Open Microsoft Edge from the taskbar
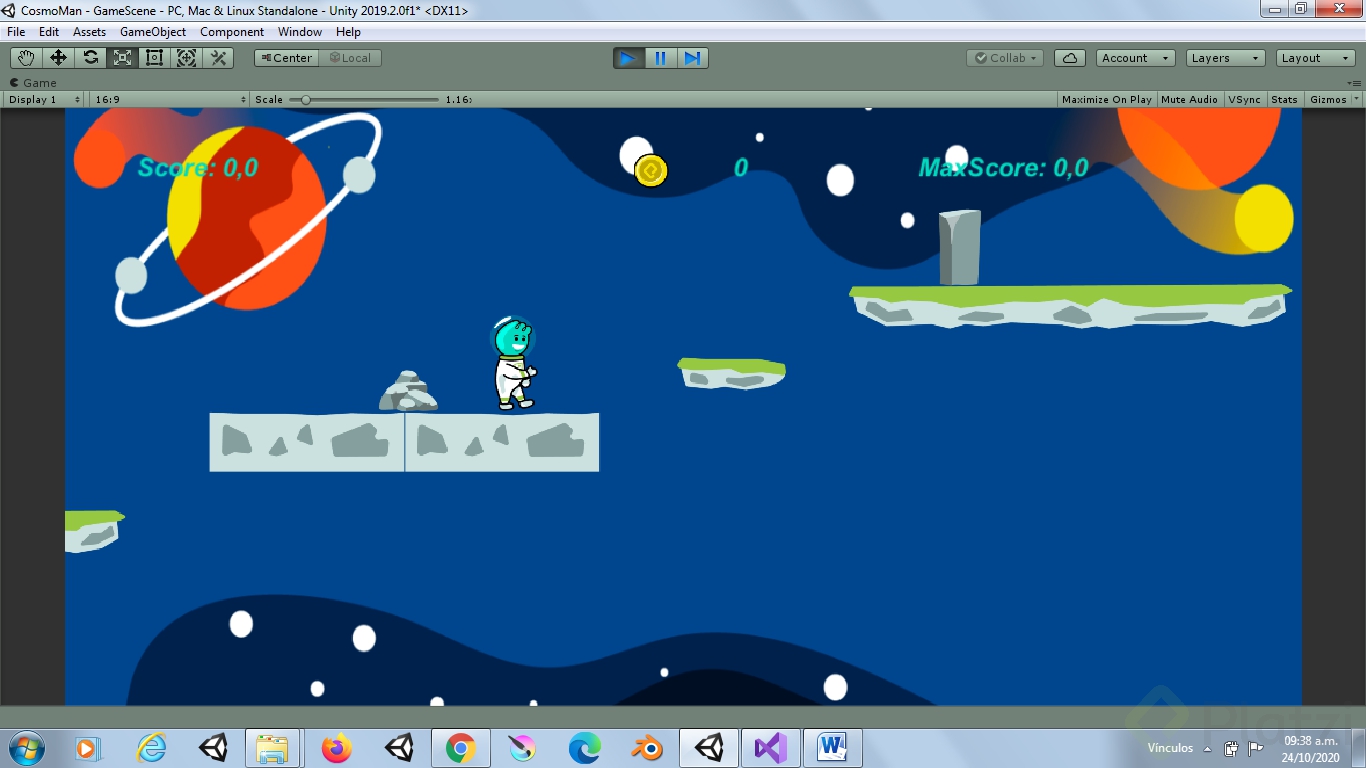 click(x=585, y=748)
